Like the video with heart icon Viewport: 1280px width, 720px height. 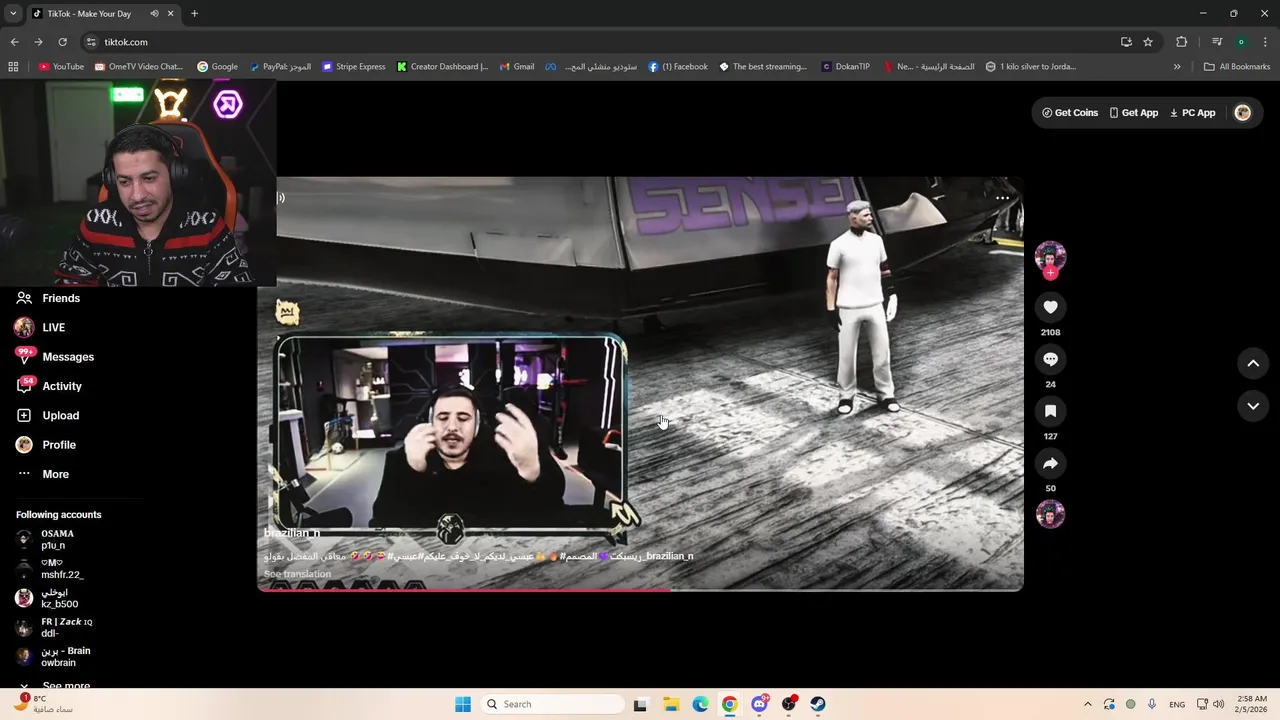pos(1050,307)
